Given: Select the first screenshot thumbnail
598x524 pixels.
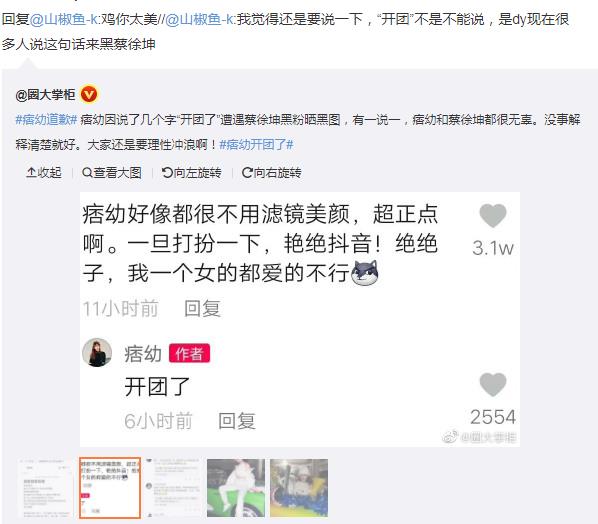Looking at the screenshot, I should (x=45, y=488).
